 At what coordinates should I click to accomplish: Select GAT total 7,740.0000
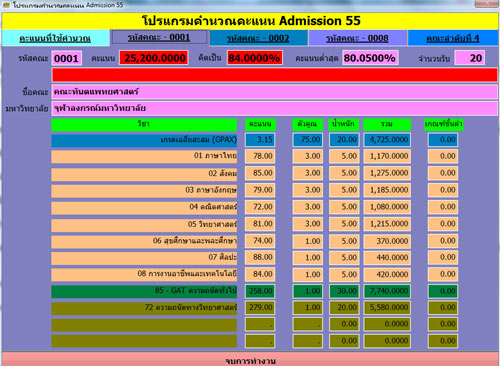tap(387, 291)
